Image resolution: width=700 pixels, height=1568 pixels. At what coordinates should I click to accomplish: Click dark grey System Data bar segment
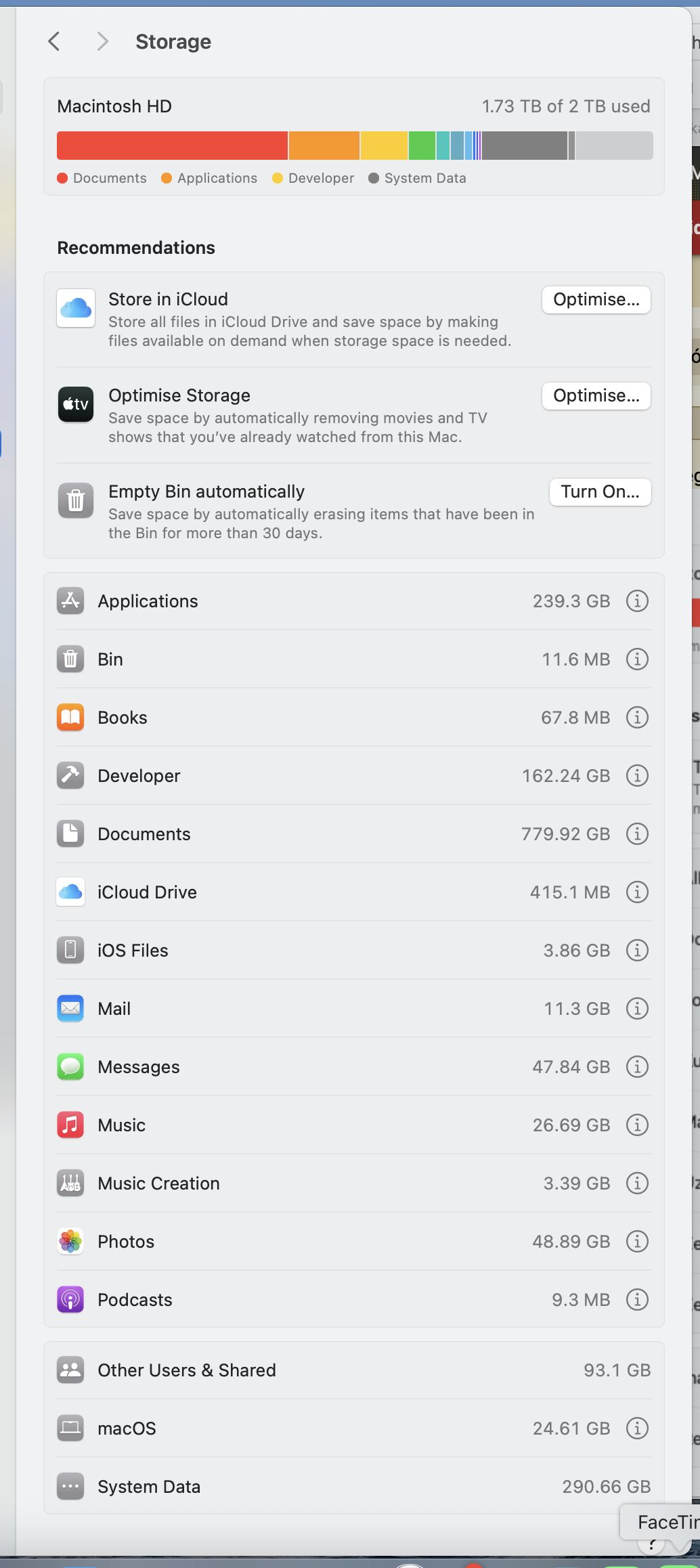[x=525, y=146]
